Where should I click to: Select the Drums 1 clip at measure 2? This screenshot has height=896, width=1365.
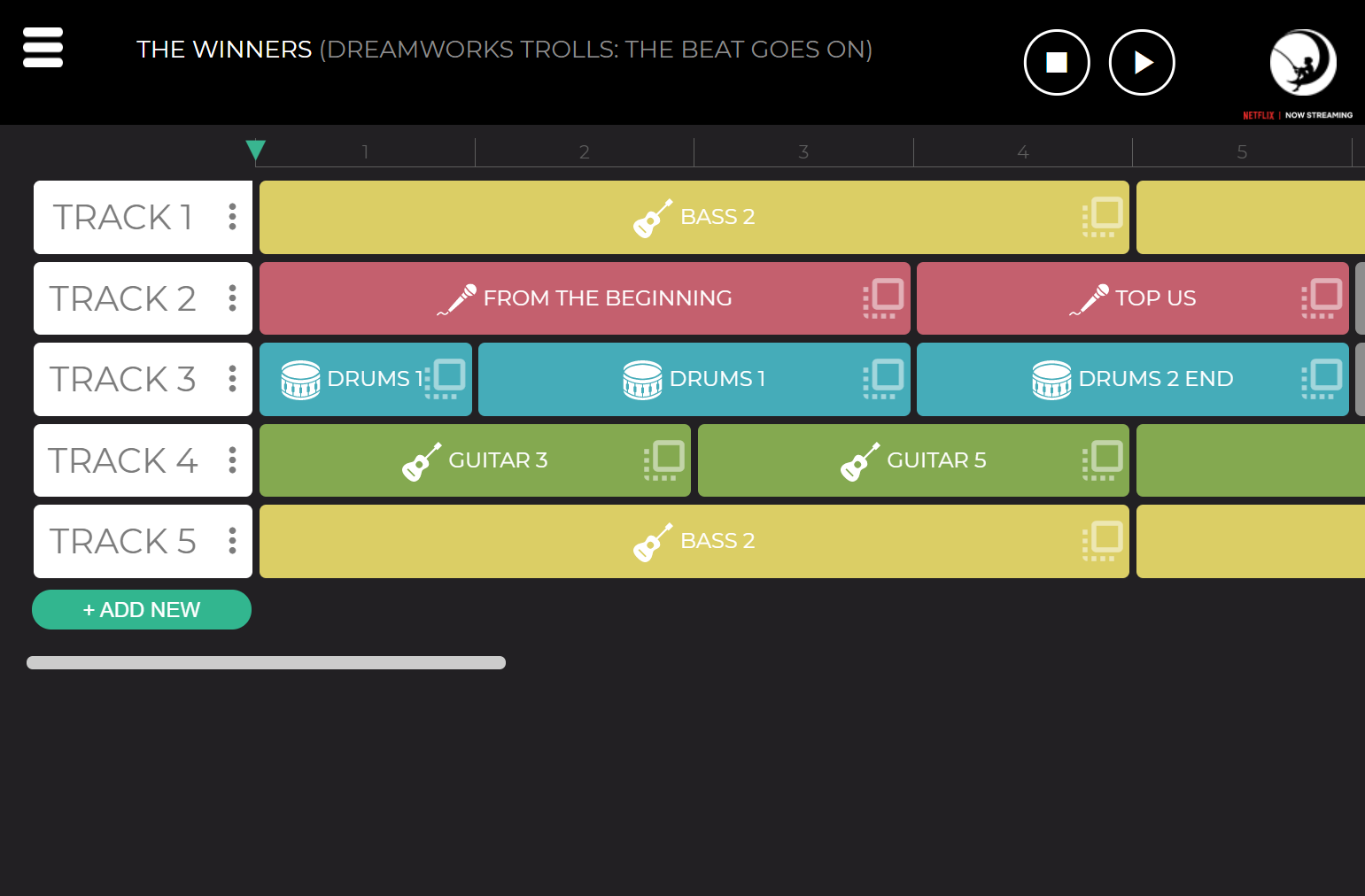(x=694, y=379)
